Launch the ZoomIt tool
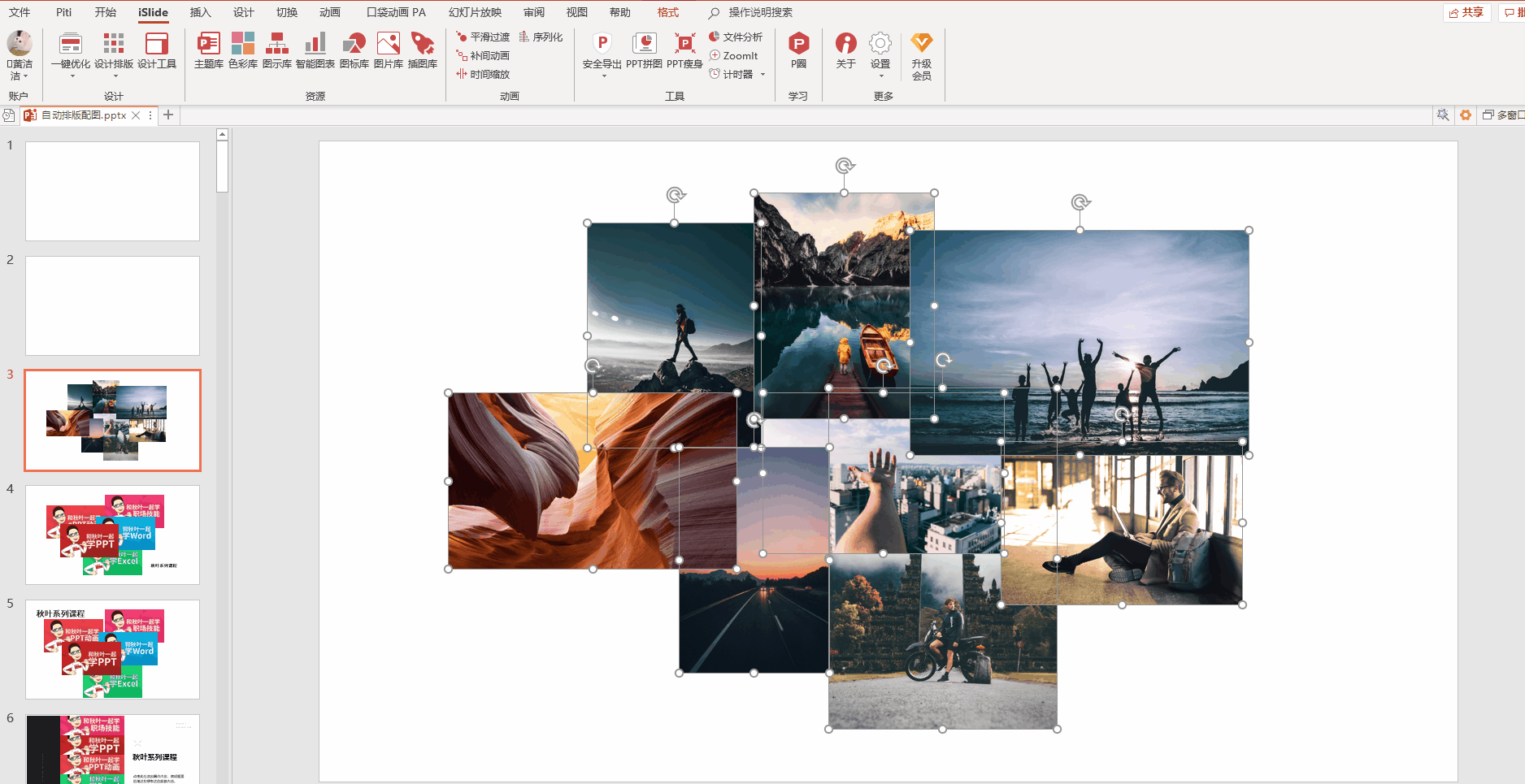 click(734, 55)
